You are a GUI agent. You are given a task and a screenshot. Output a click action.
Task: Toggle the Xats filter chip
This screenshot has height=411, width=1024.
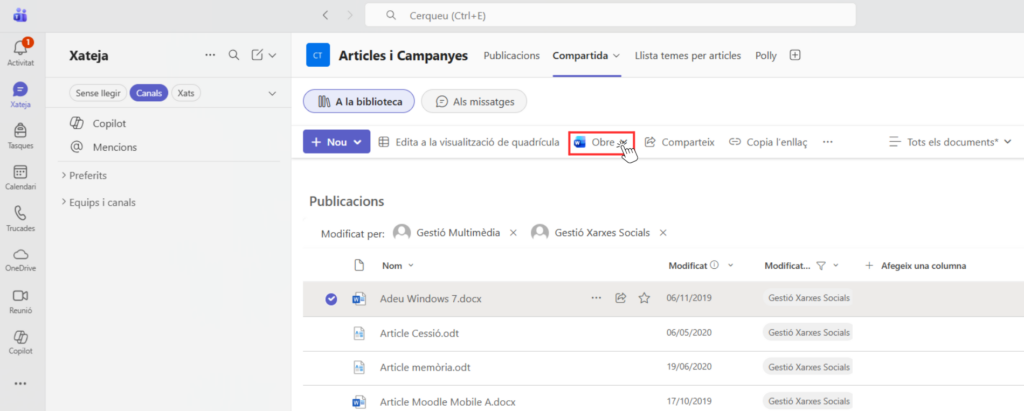coord(185,93)
